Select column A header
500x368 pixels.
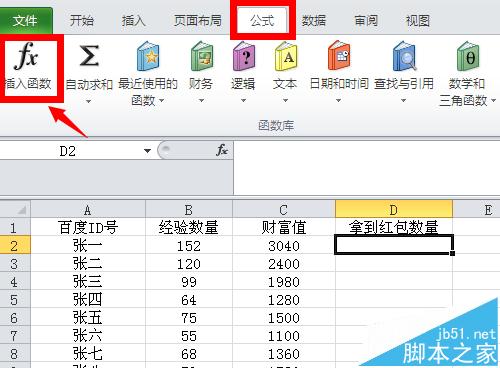pyautogui.click(x=88, y=210)
